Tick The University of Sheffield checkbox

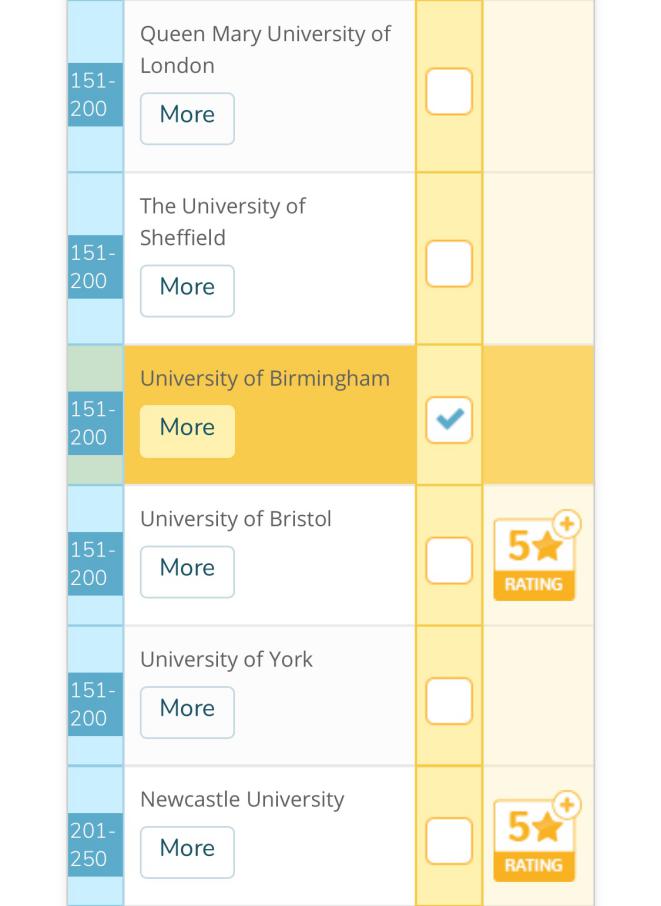(448, 264)
